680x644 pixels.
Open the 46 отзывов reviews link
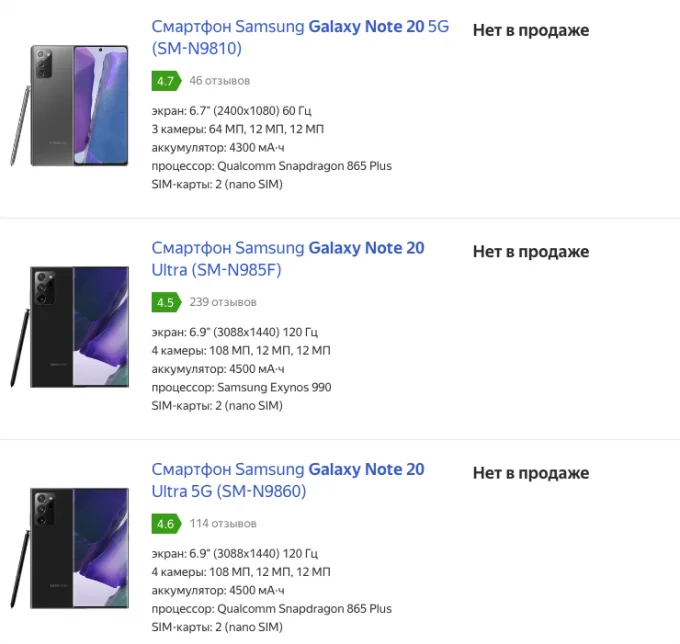[x=219, y=81]
